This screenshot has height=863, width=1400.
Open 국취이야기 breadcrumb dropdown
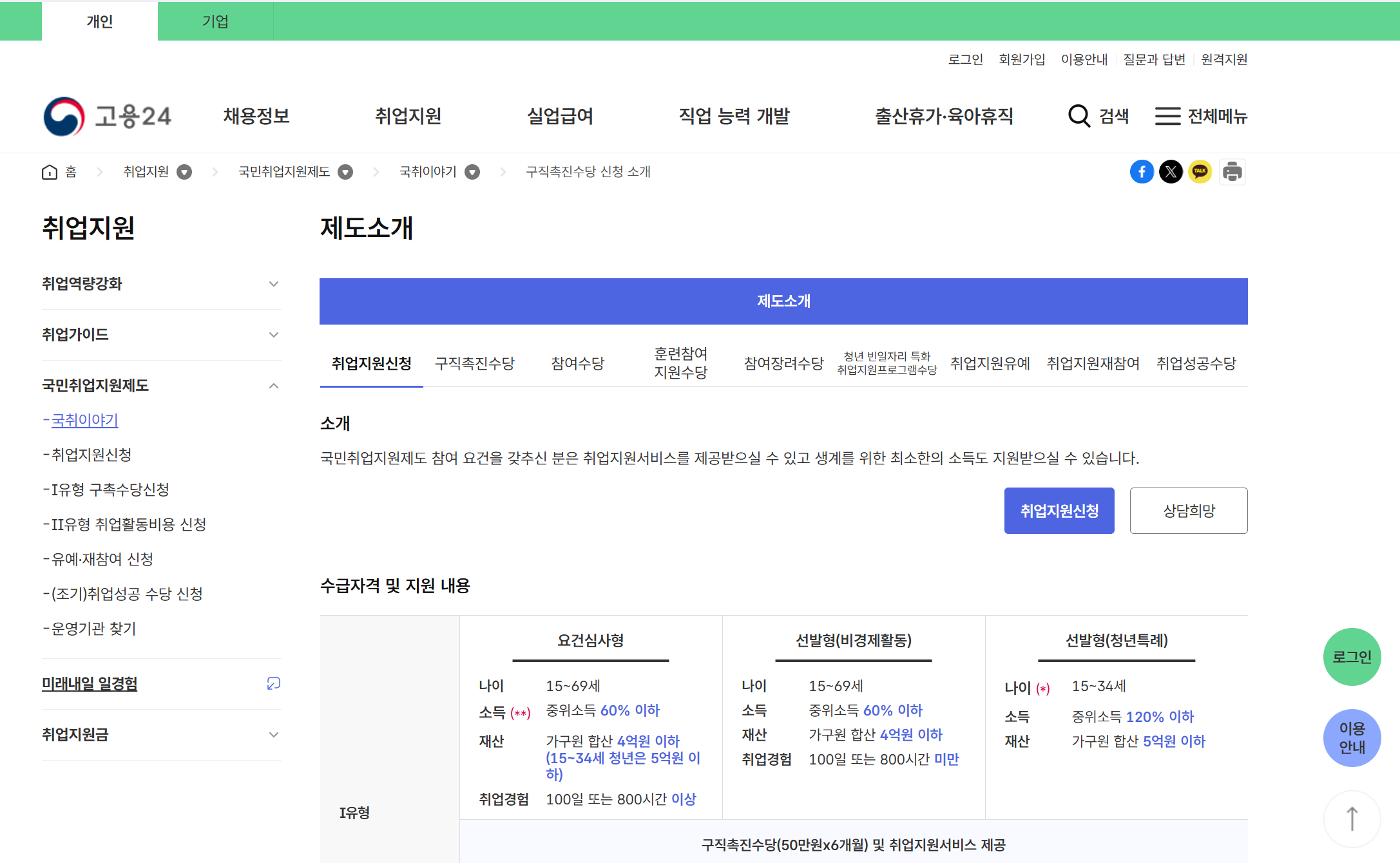472,172
